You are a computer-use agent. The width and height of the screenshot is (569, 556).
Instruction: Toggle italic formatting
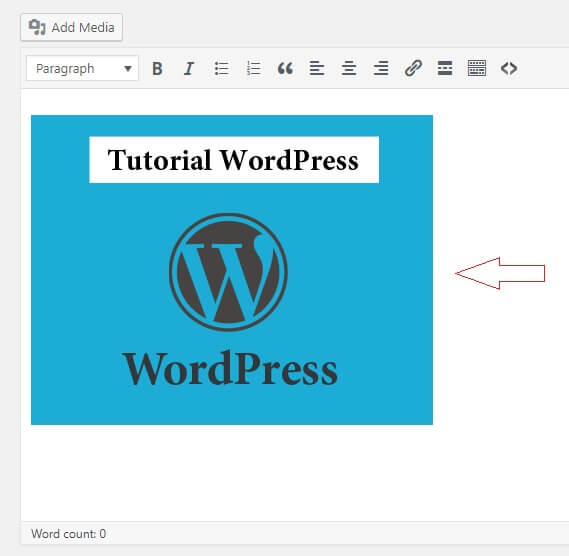pos(189,68)
